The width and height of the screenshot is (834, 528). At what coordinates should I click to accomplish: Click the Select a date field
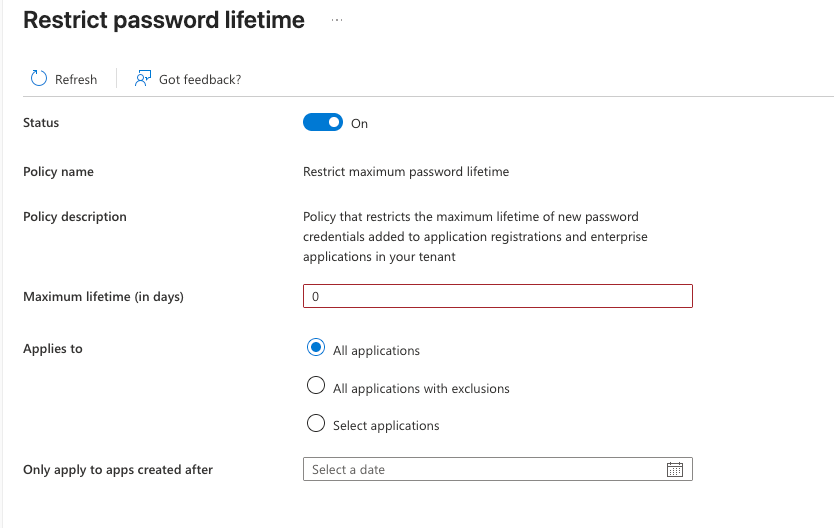[498, 469]
